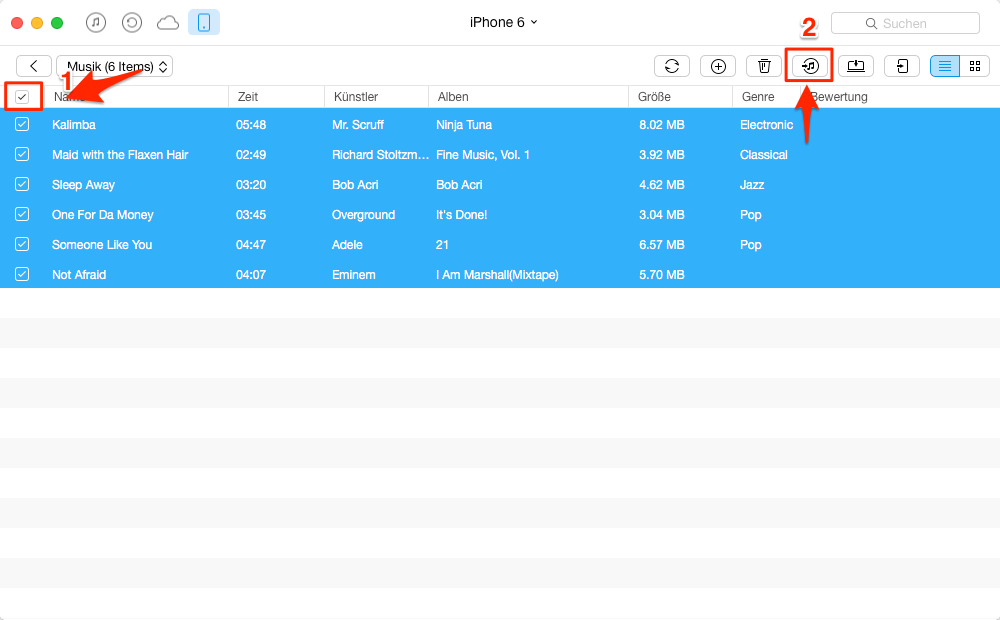Click album Ninja Tuna
Image resolution: width=1000 pixels, height=620 pixels.
click(x=464, y=124)
